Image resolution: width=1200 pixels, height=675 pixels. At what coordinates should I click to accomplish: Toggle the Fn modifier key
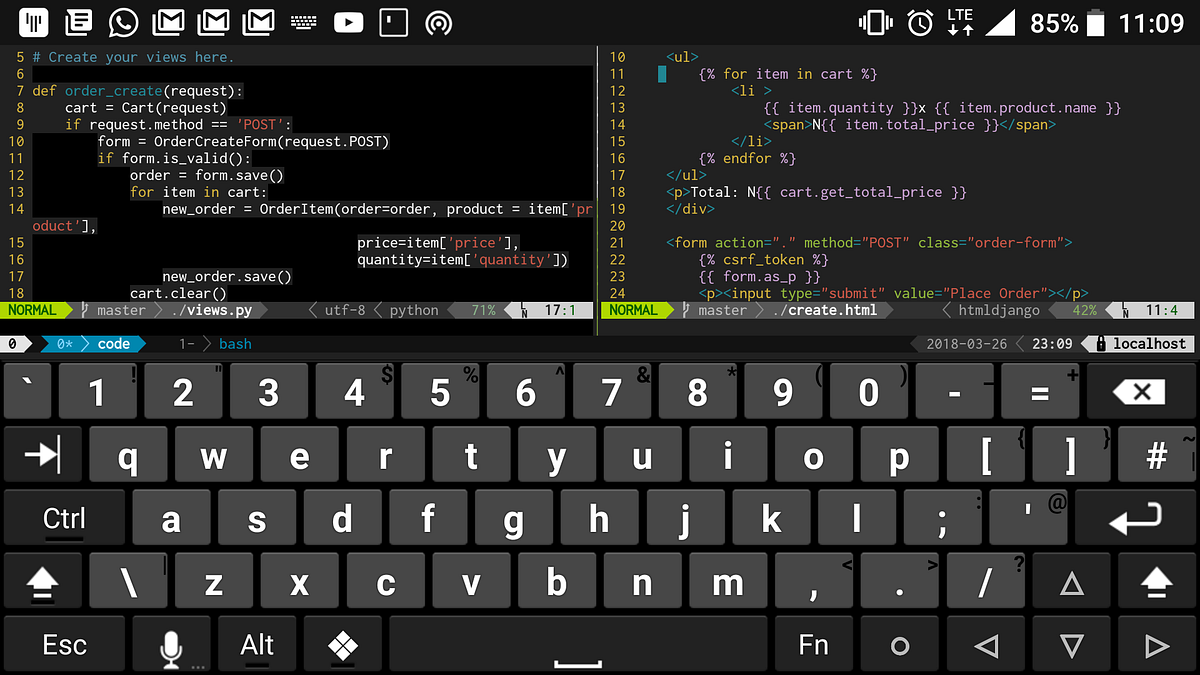pos(813,644)
